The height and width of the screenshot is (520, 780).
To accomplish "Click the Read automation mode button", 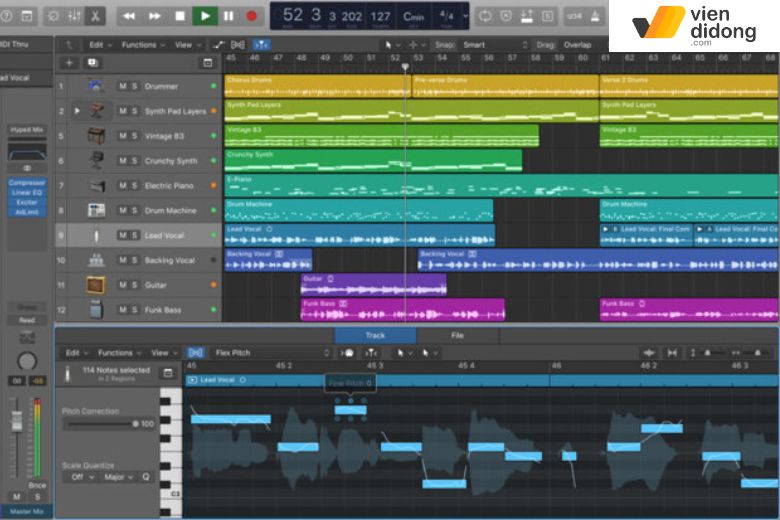I will pyautogui.click(x=27, y=320).
